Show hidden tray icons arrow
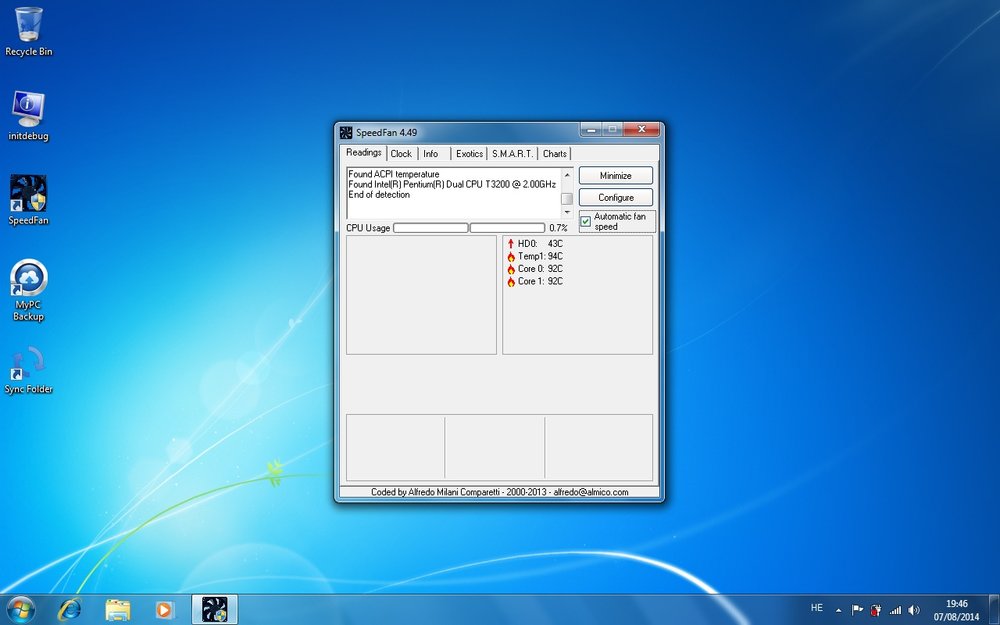Viewport: 1000px width, 625px height. (x=838, y=610)
